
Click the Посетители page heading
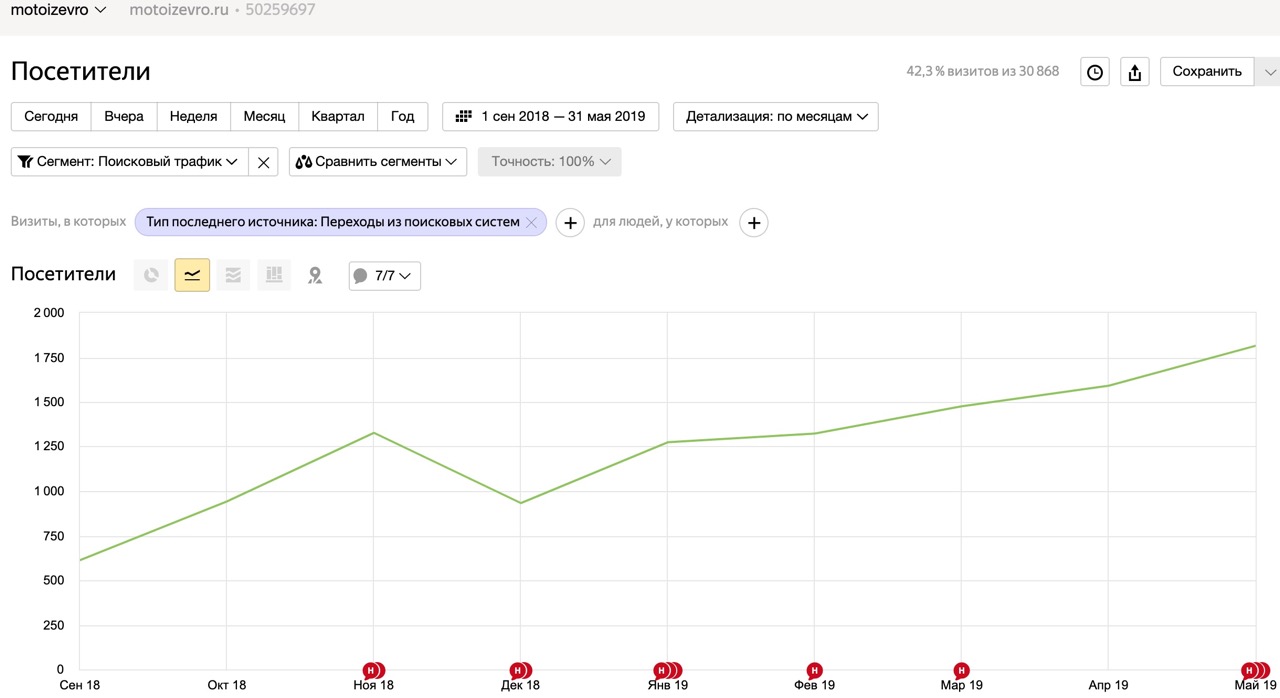coord(81,71)
